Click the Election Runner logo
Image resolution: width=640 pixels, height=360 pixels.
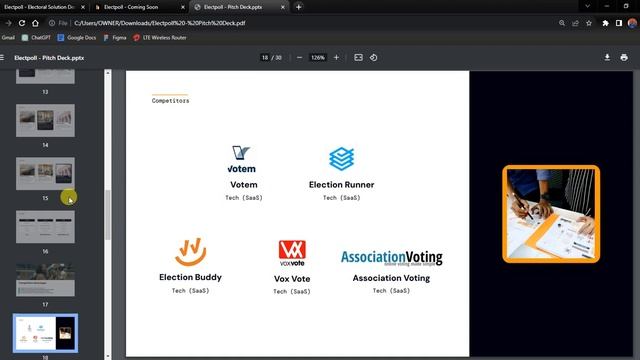tap(342, 159)
